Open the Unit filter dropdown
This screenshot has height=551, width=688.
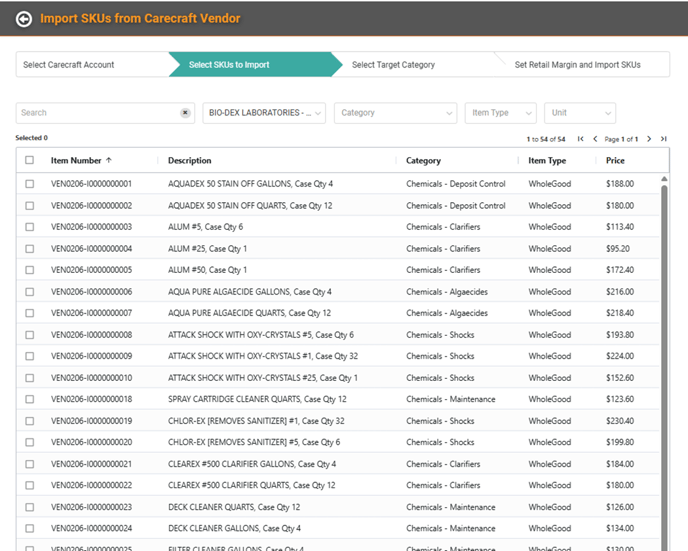[579, 113]
